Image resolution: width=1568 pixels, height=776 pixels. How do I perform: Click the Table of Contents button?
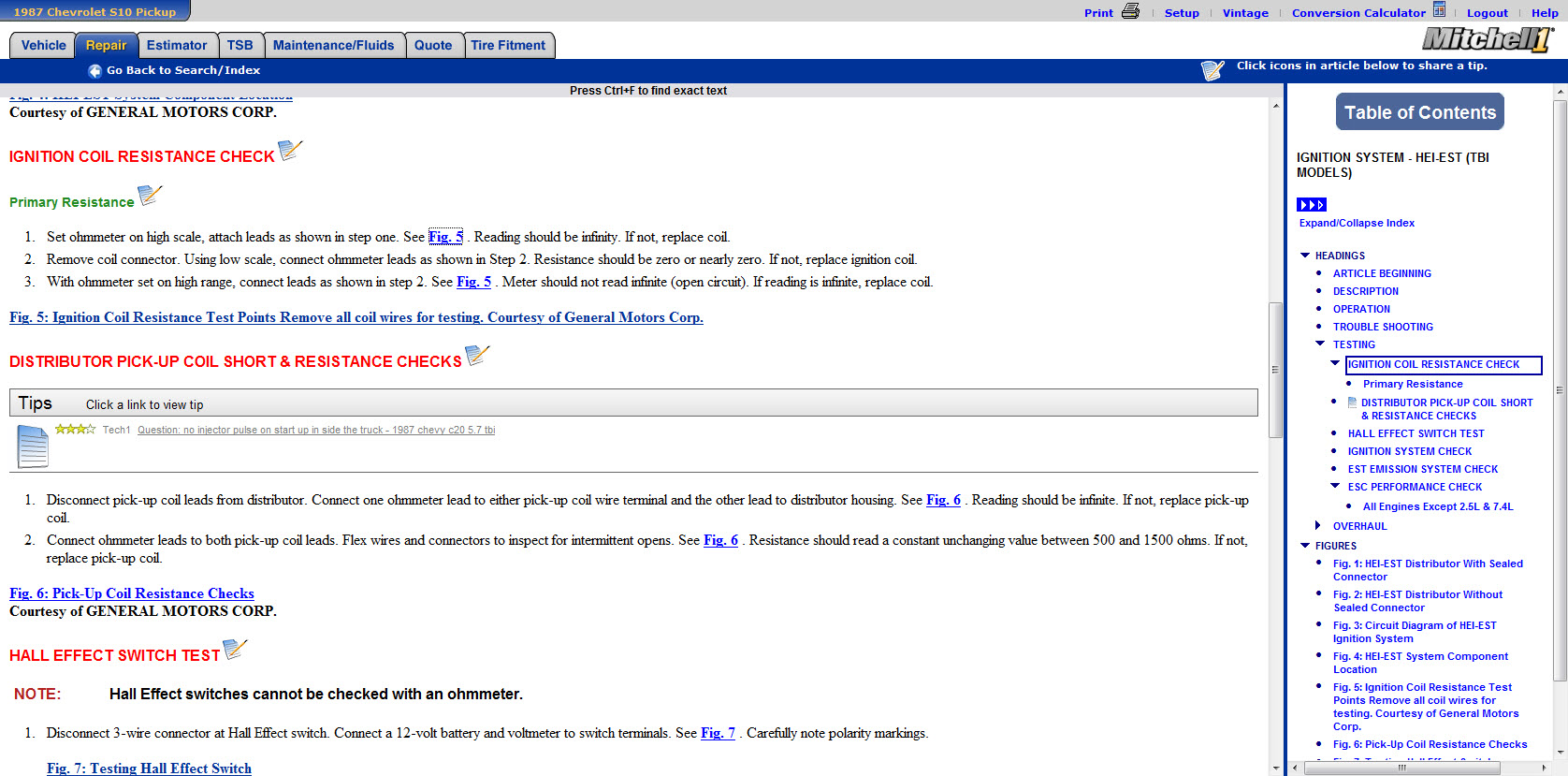pos(1420,112)
